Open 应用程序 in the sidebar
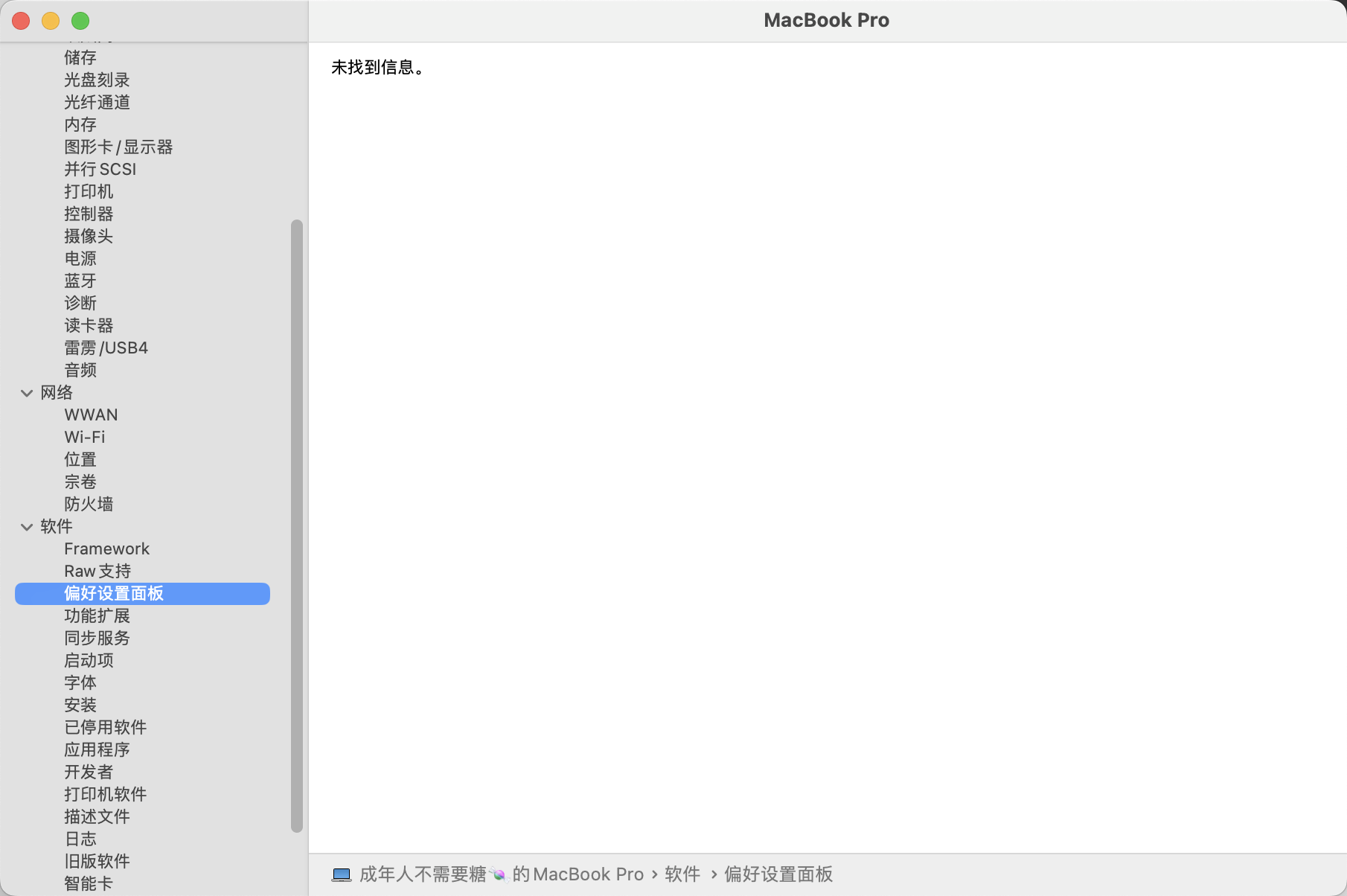This screenshot has width=1347, height=896. [x=97, y=750]
